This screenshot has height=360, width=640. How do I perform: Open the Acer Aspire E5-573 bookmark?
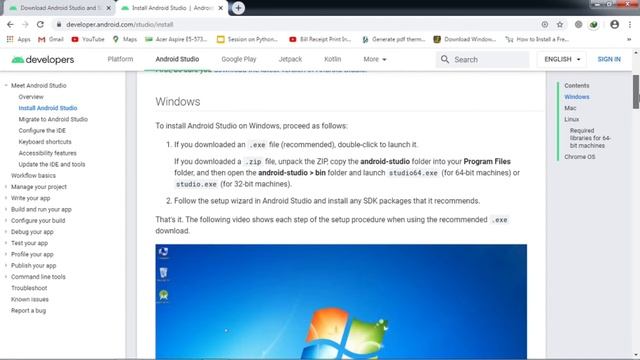tap(176, 39)
